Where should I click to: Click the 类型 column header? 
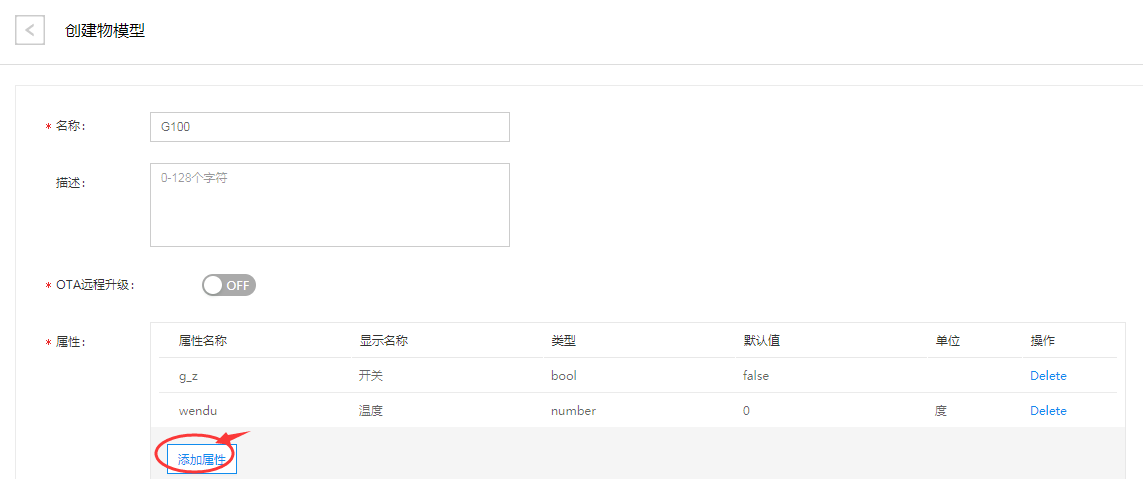click(x=563, y=340)
